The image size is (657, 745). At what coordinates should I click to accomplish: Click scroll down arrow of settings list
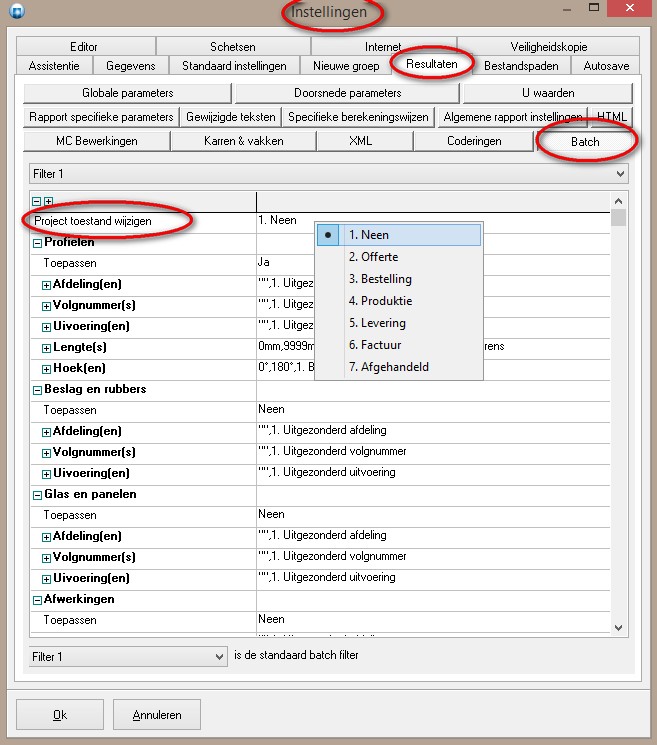(618, 627)
